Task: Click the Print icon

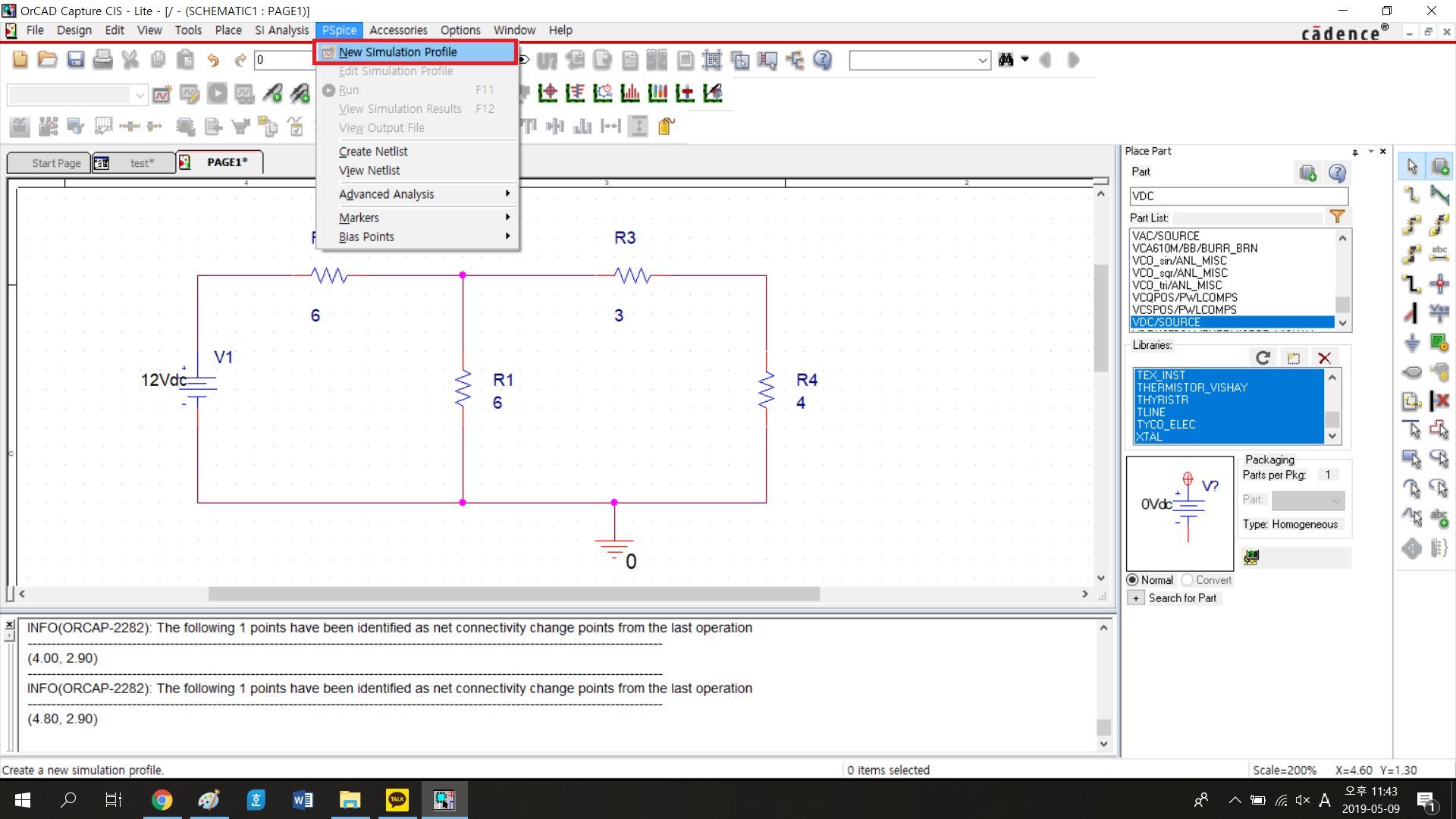Action: 102,60
